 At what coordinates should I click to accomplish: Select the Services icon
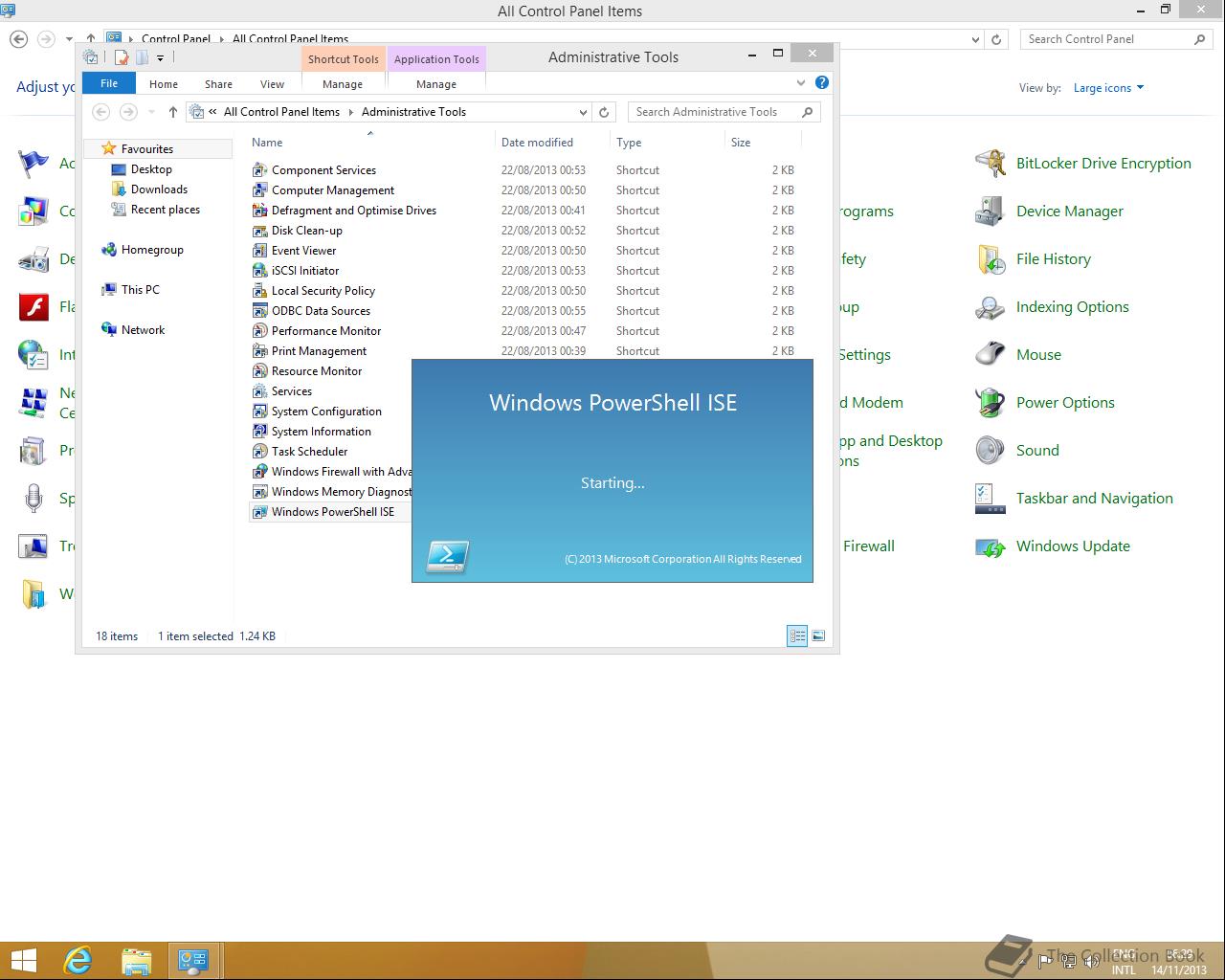click(x=259, y=391)
